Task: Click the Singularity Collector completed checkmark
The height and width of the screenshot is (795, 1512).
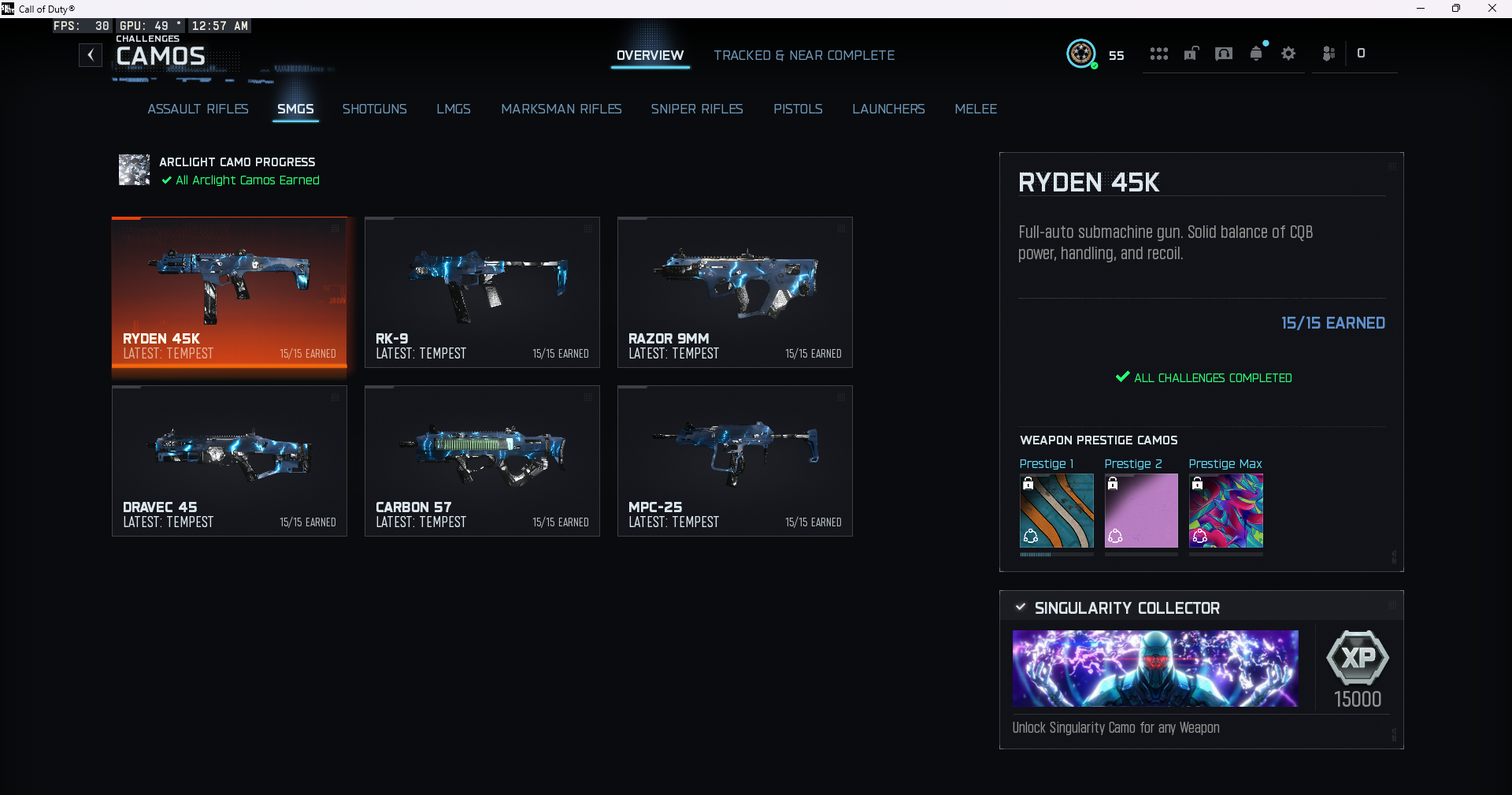Action: pos(1021,607)
